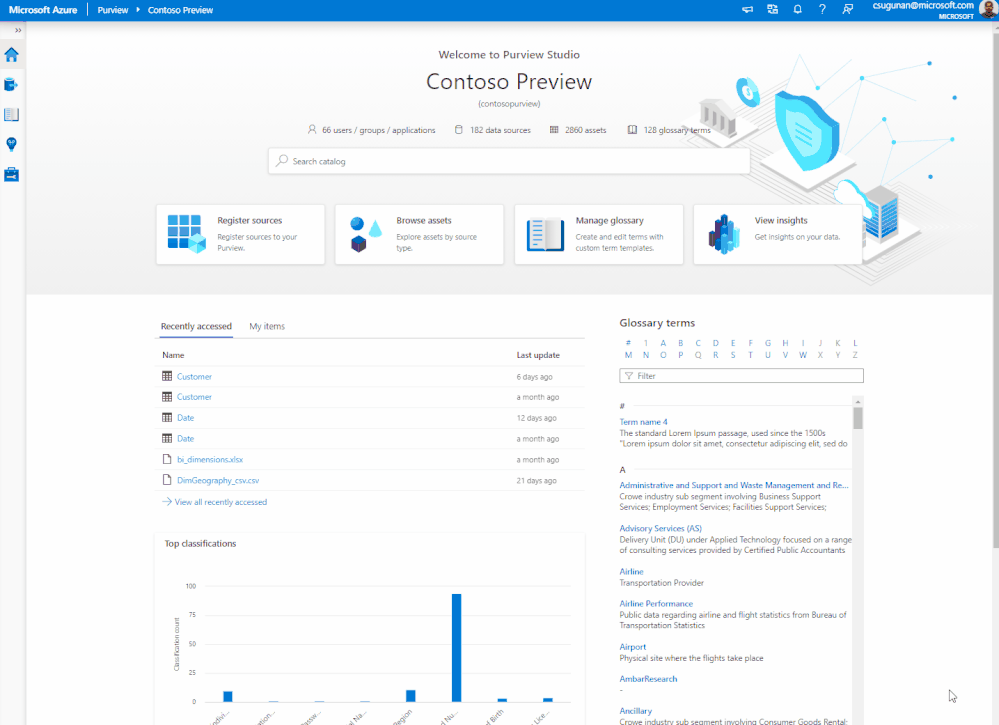Click Purview in the breadcrumb
Image resolution: width=999 pixels, height=725 pixels.
point(113,10)
